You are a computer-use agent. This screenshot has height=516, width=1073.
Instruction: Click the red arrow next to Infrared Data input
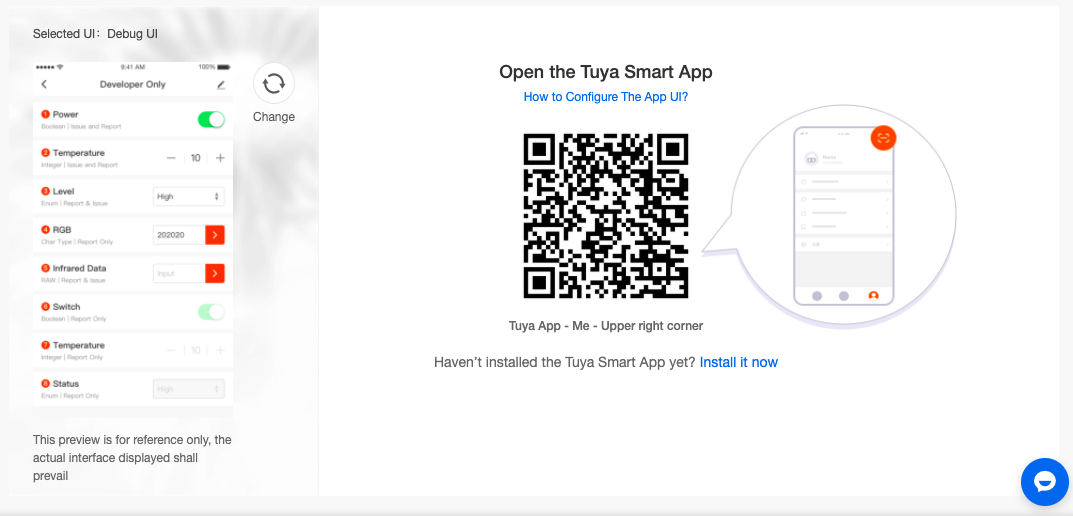pyautogui.click(x=215, y=273)
